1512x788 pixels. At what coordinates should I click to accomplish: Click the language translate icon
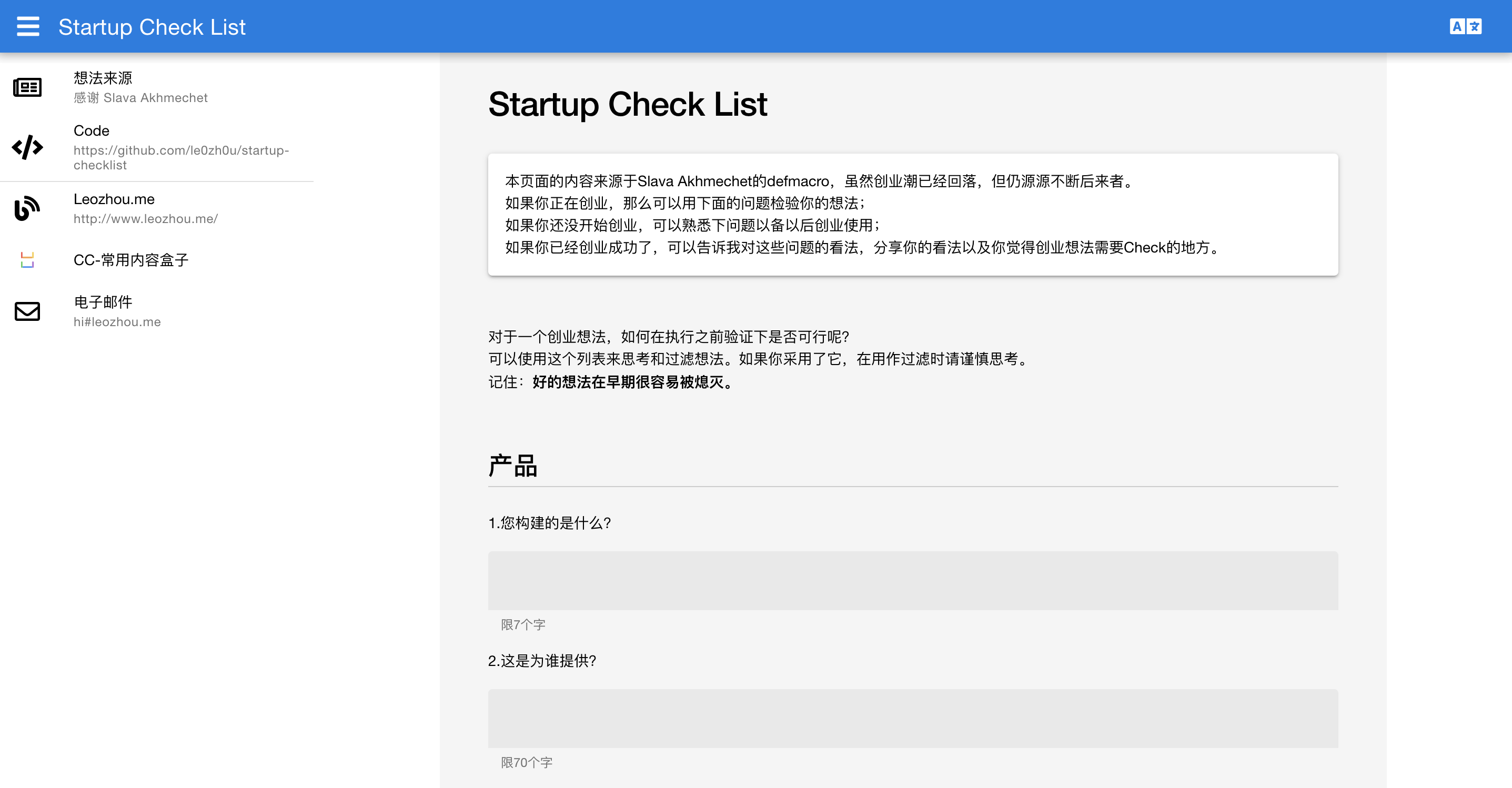point(1465,26)
